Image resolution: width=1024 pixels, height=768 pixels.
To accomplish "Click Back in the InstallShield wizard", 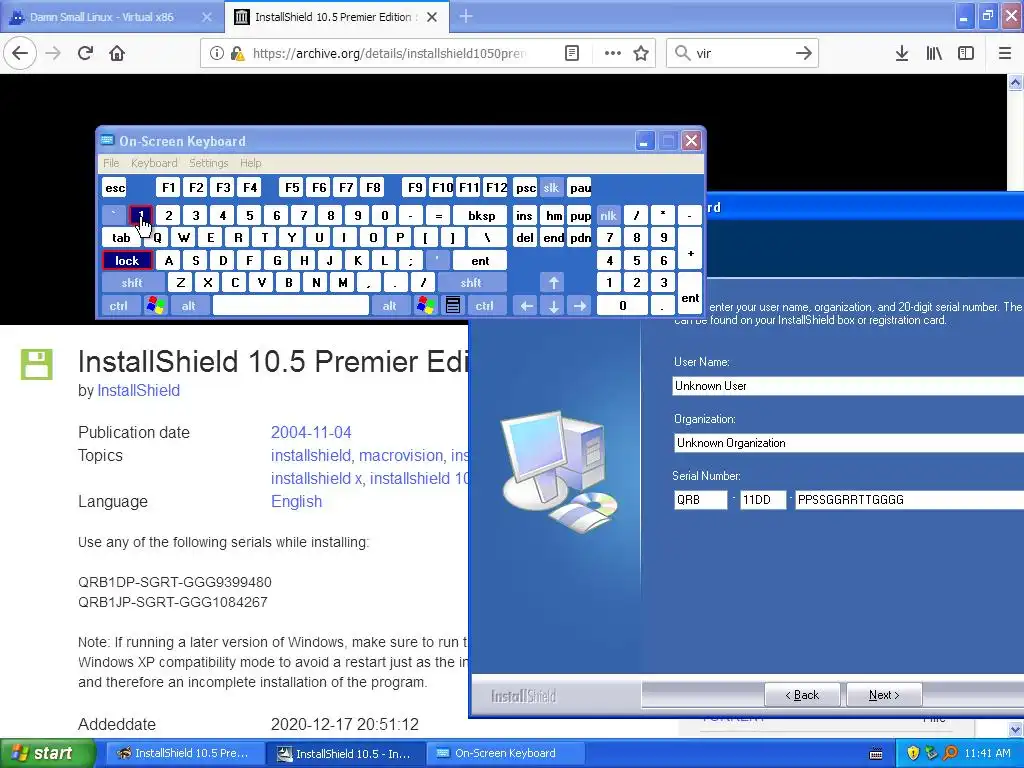I will 802,695.
